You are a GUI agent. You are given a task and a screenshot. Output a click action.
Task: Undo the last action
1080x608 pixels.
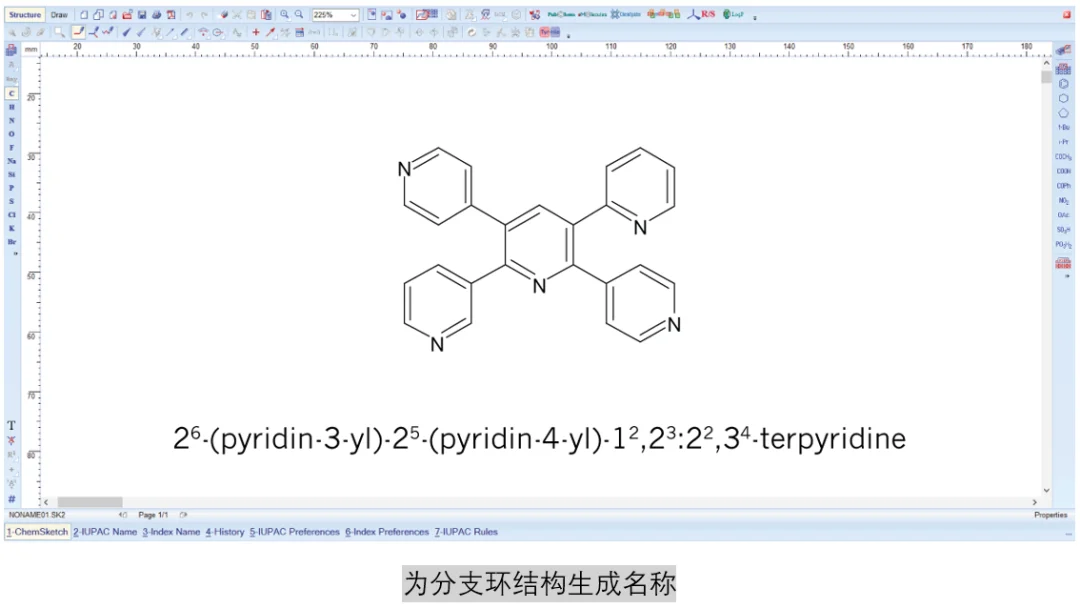pyautogui.click(x=189, y=14)
